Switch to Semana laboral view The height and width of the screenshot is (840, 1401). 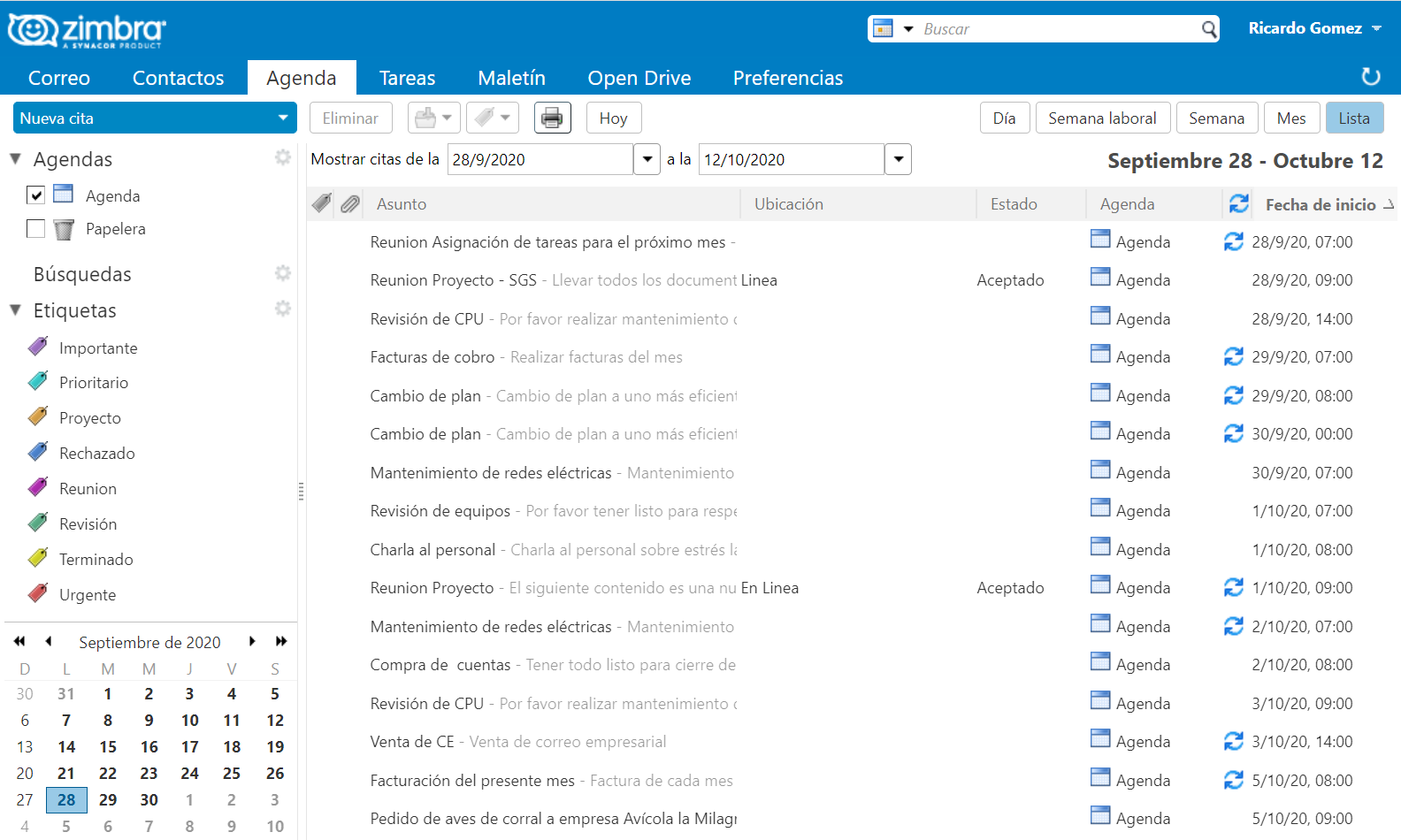(1102, 118)
